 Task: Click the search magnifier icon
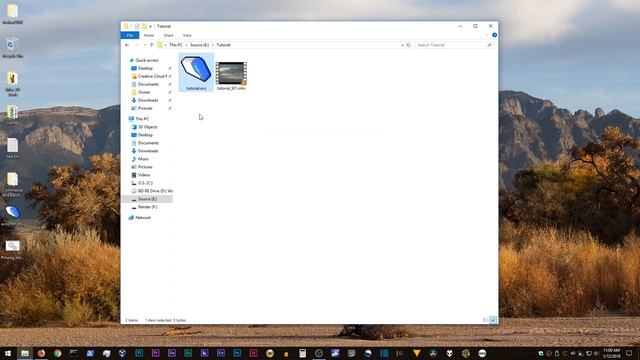(489, 45)
